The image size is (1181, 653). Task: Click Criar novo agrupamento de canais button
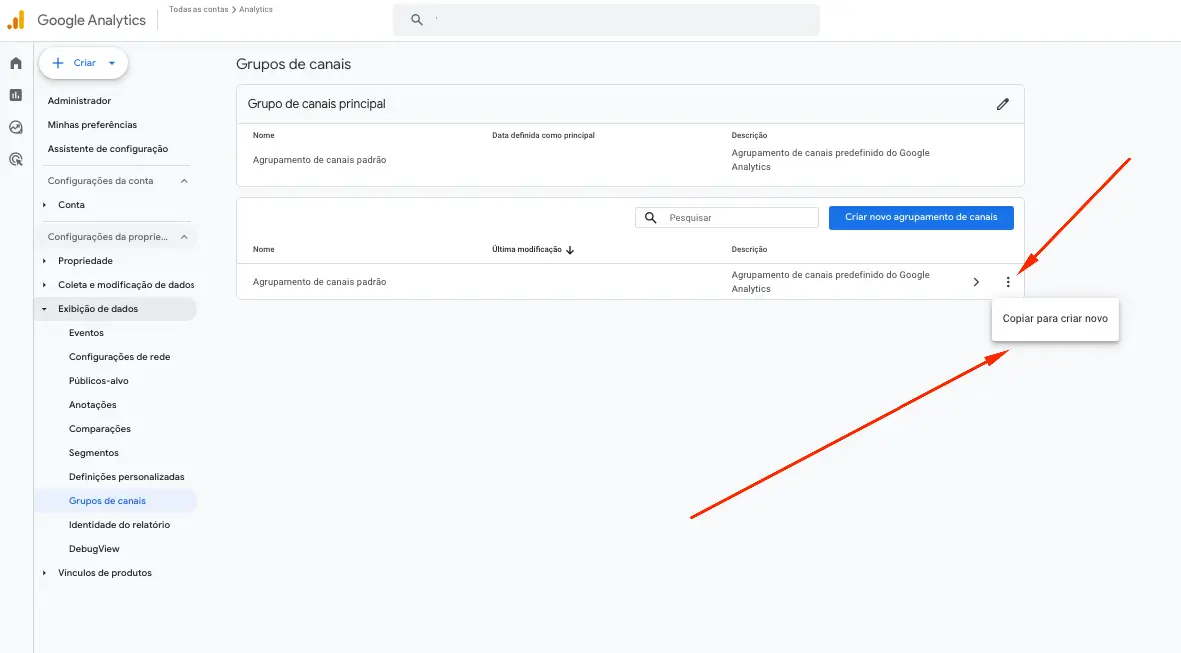click(x=920, y=217)
